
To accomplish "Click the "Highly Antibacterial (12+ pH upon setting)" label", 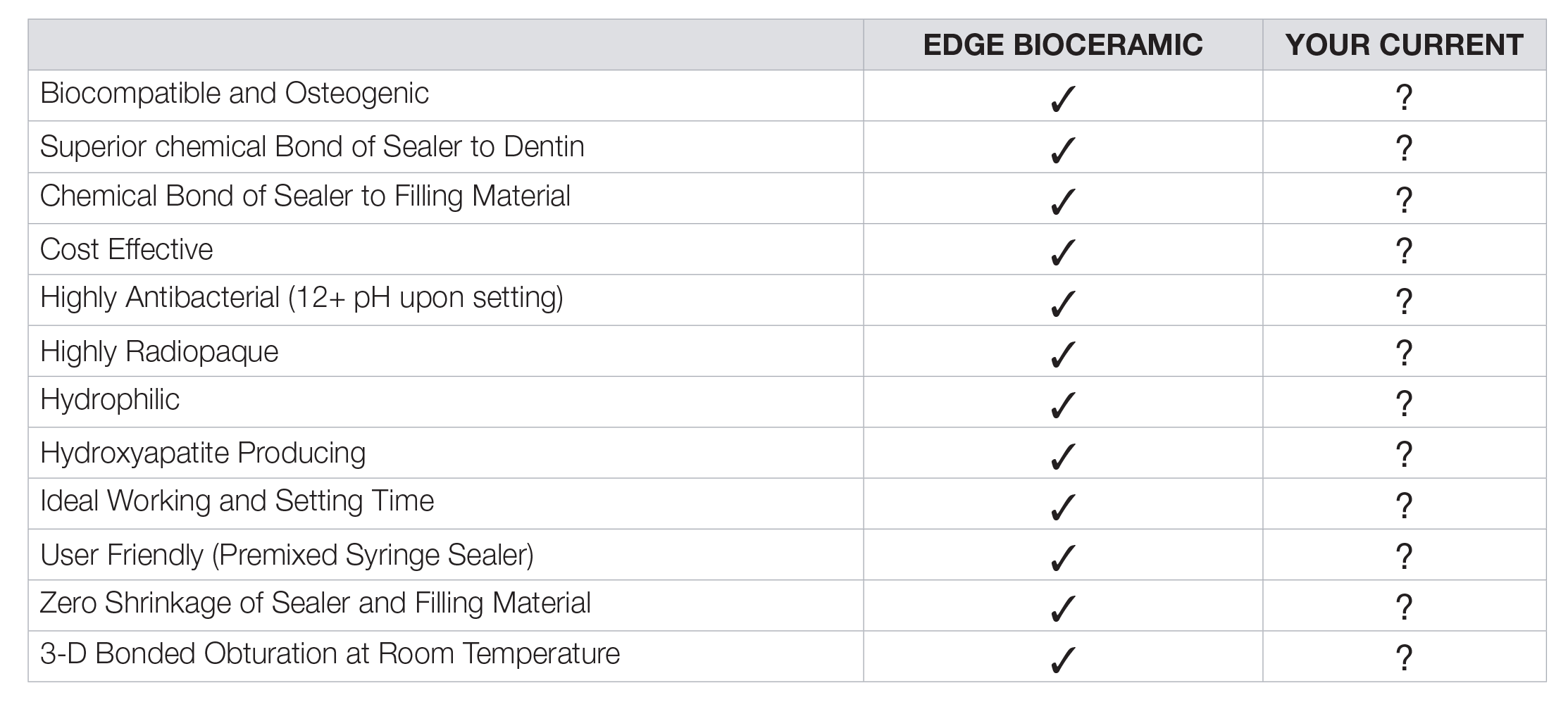I will [301, 298].
